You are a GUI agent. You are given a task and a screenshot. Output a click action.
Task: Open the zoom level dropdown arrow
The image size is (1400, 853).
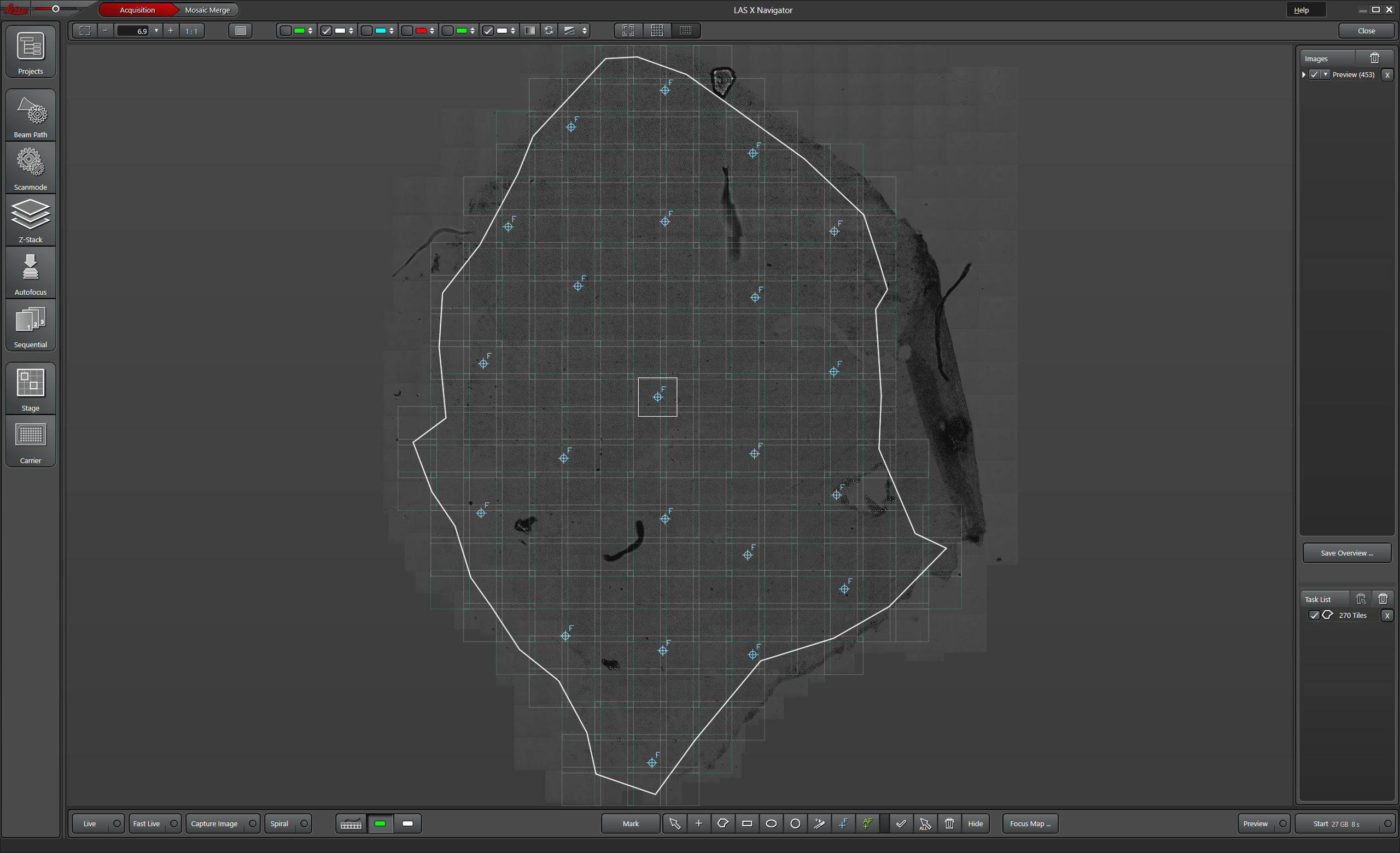click(x=156, y=31)
